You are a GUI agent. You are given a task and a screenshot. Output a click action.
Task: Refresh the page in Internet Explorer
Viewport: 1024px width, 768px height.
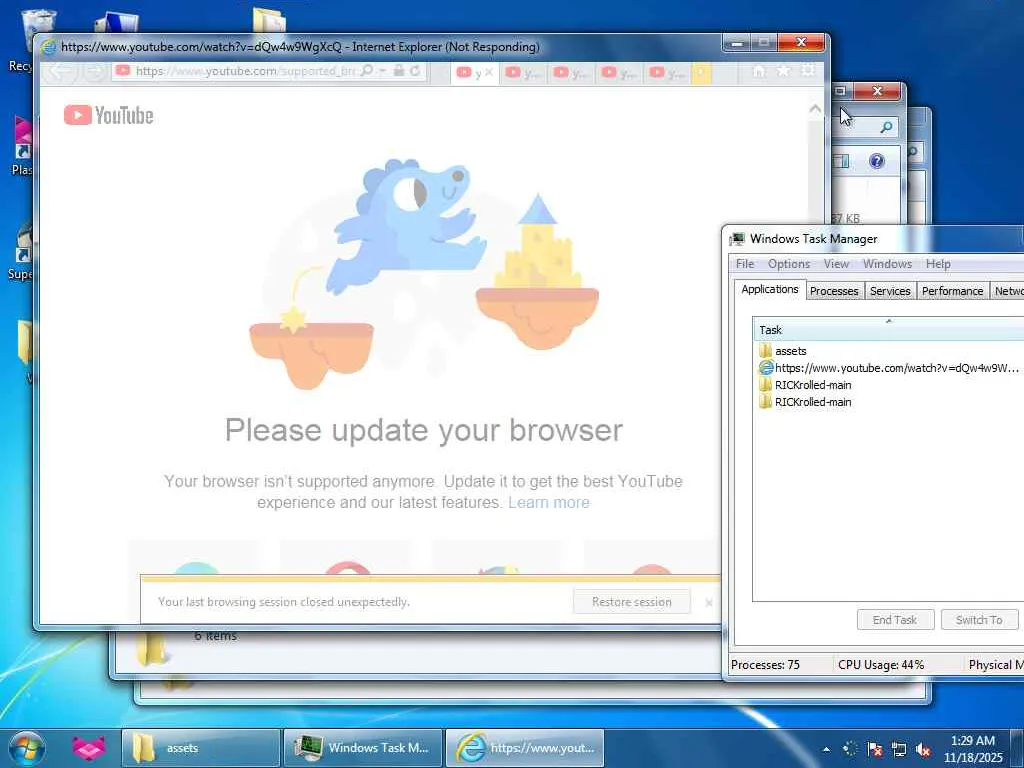pyautogui.click(x=415, y=71)
